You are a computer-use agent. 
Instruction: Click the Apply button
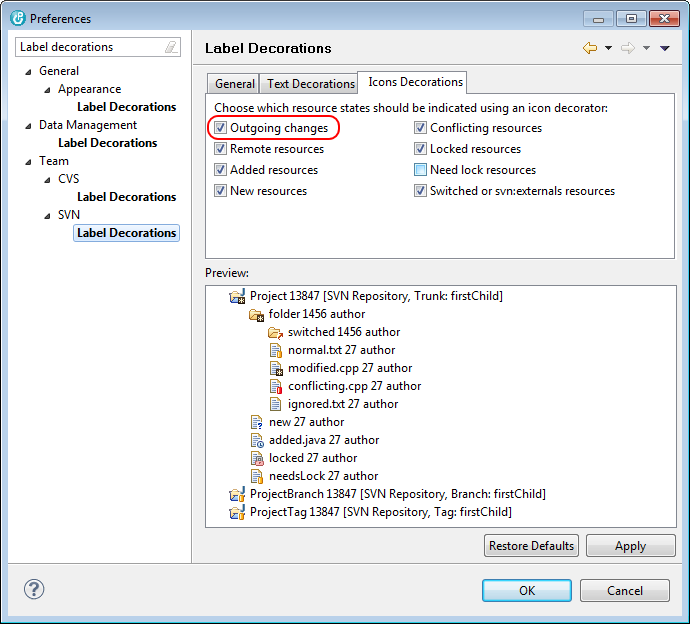pos(630,546)
